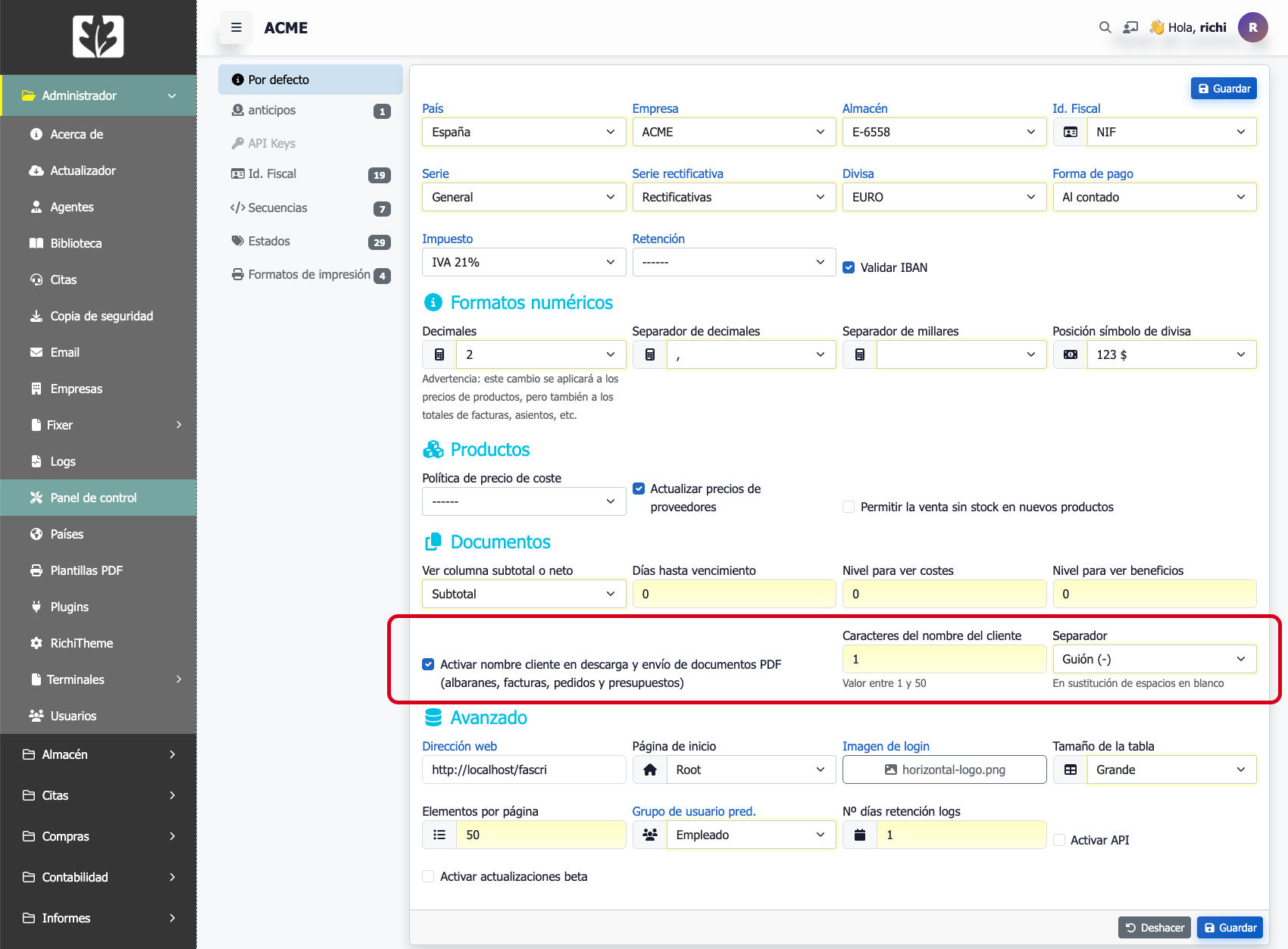1288x949 pixels.
Task: Go to Plantillas PDF in sidebar
Action: tap(86, 570)
